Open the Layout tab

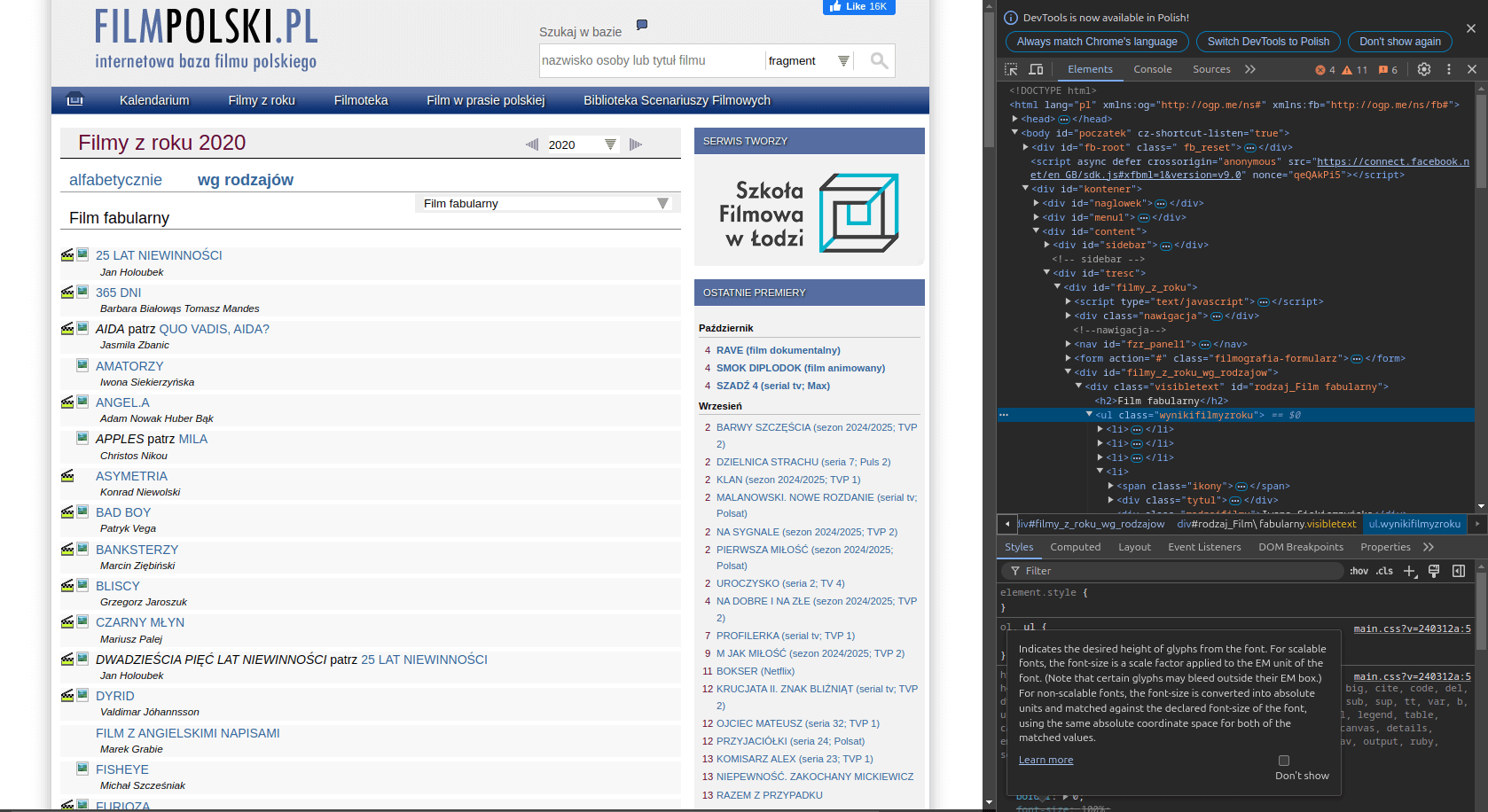pos(1134,547)
